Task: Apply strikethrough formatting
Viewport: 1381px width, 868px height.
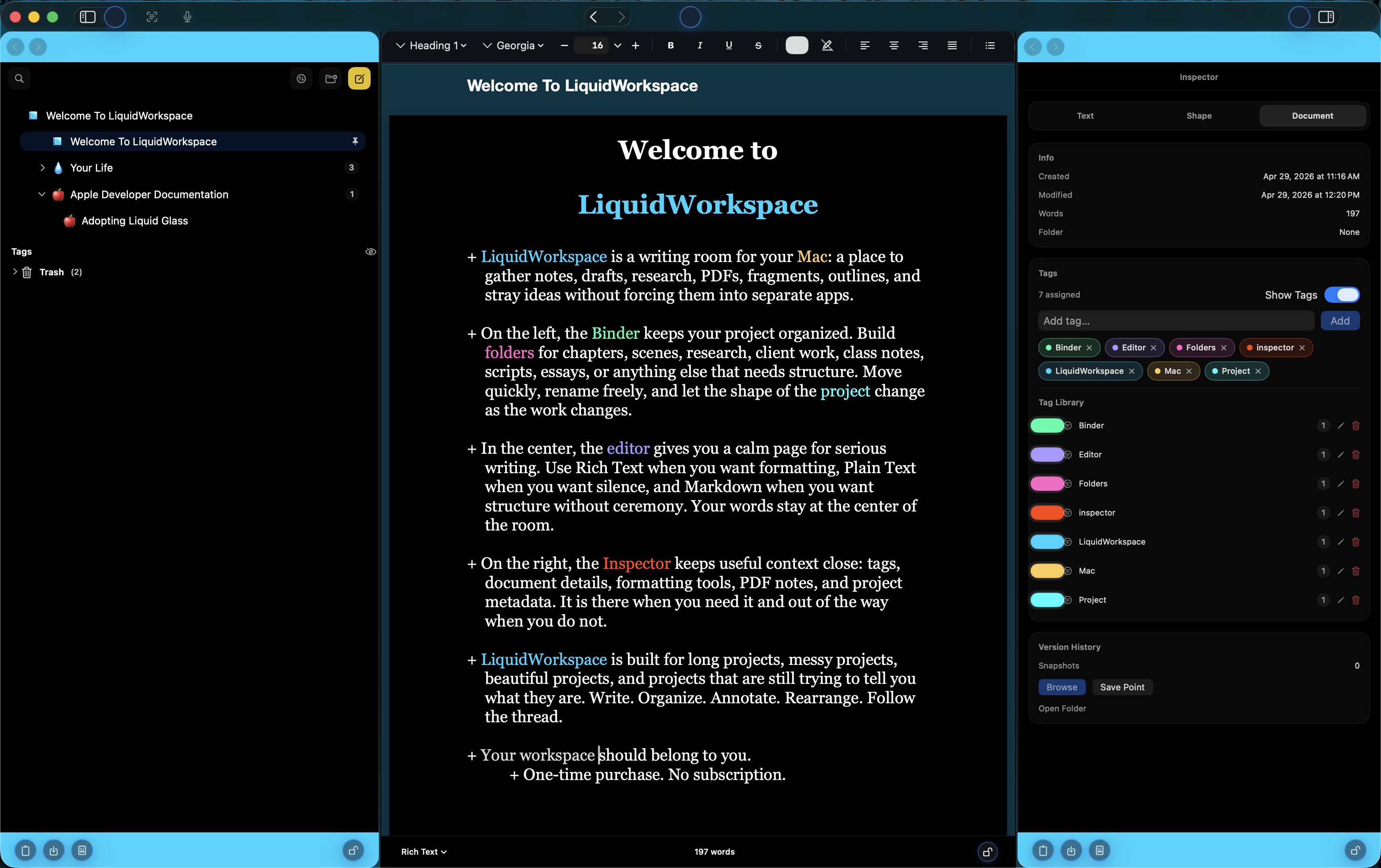Action: click(758, 45)
